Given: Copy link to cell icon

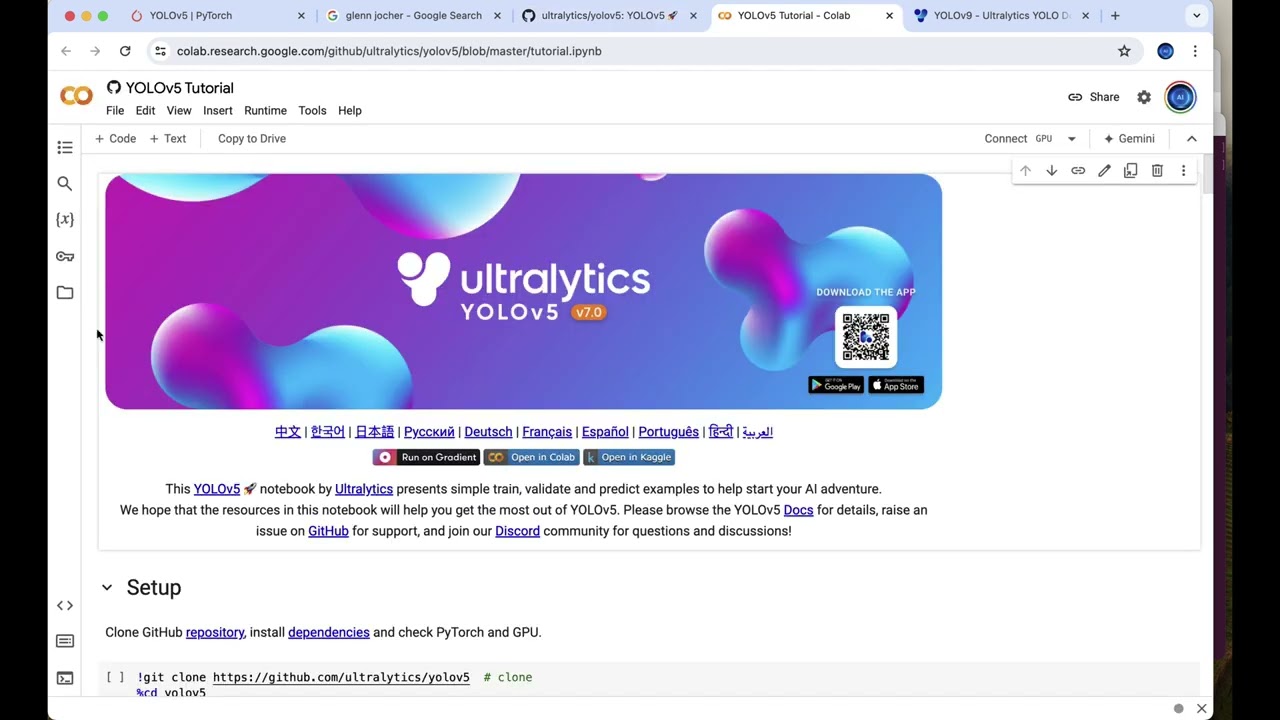Looking at the screenshot, I should (x=1078, y=171).
